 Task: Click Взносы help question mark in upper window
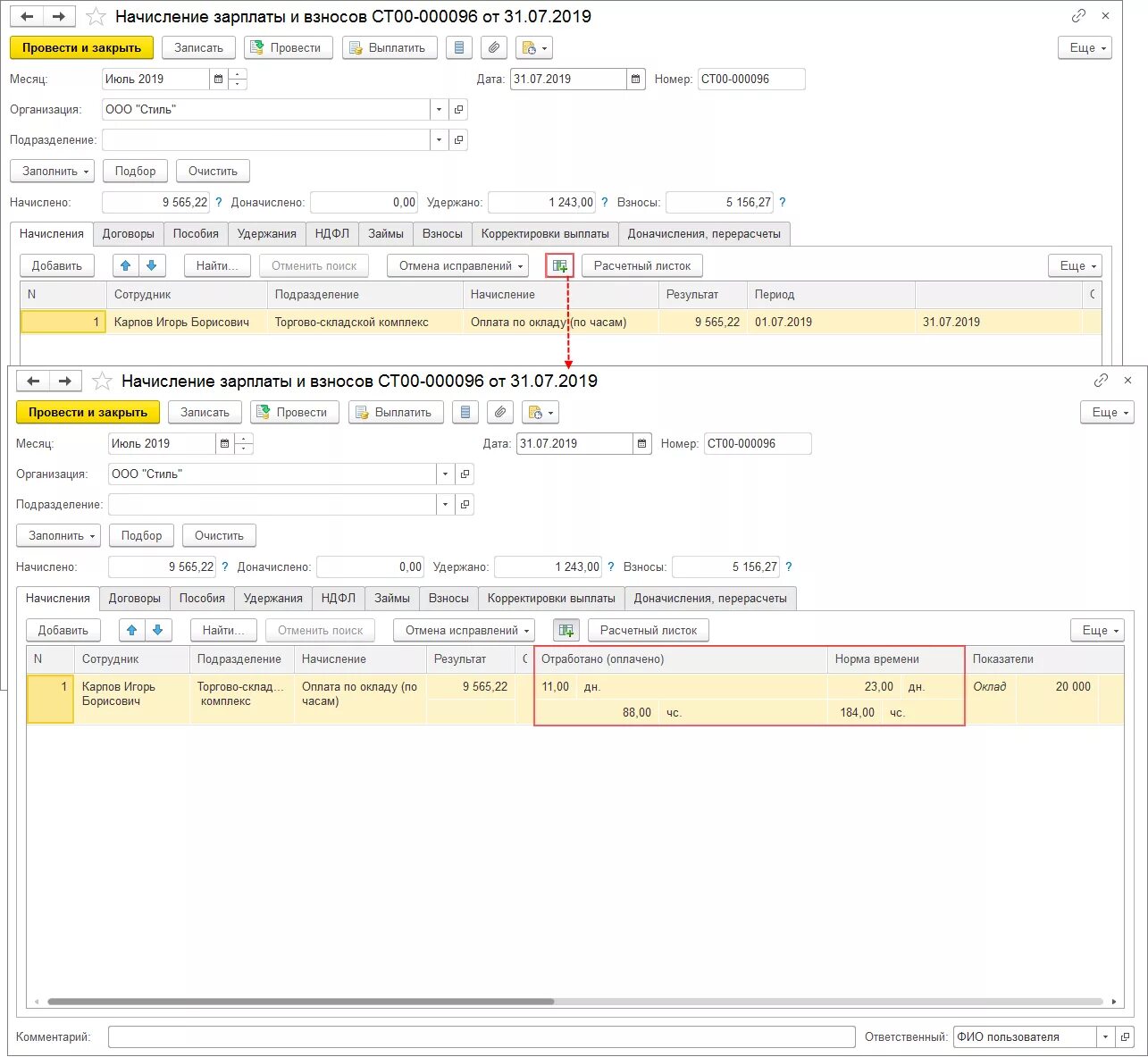[x=783, y=202]
